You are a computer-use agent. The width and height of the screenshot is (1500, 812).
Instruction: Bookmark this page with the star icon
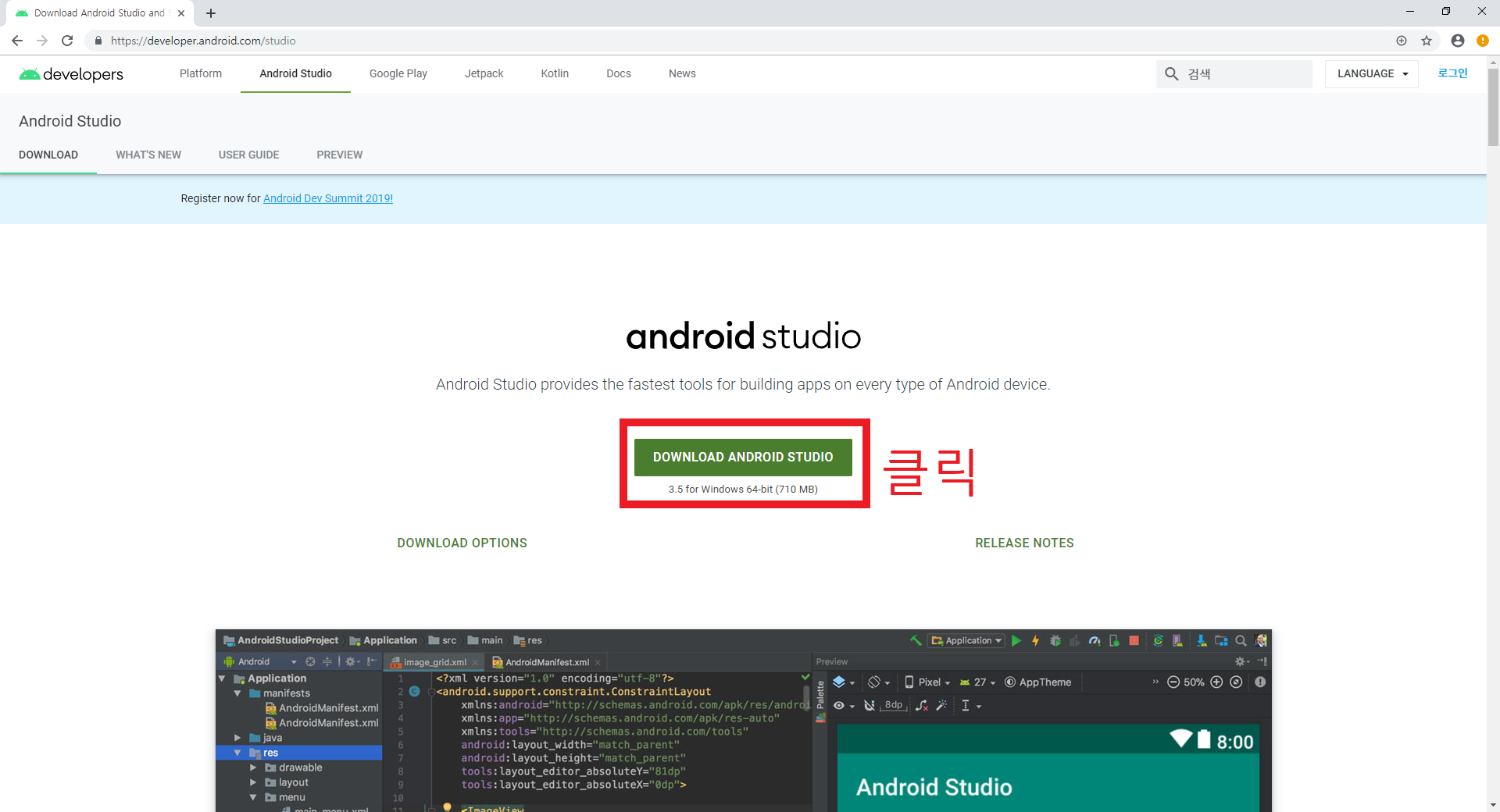(x=1427, y=41)
